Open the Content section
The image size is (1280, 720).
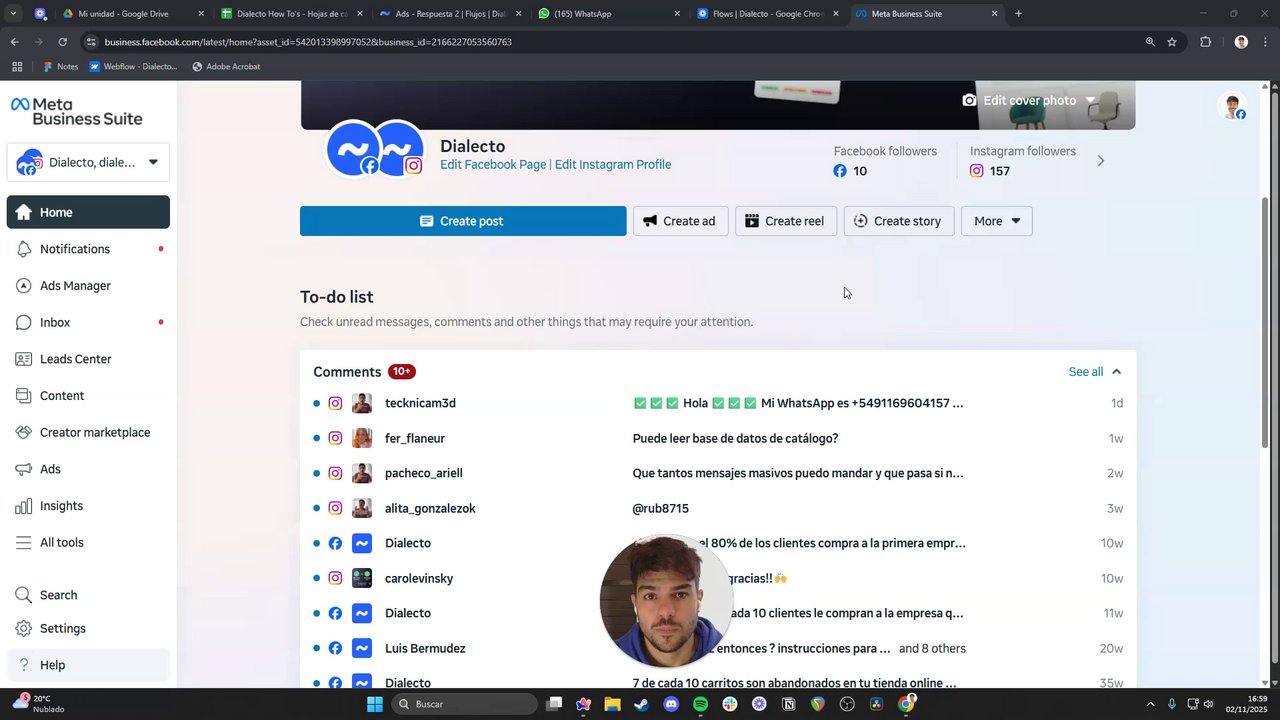click(88, 396)
